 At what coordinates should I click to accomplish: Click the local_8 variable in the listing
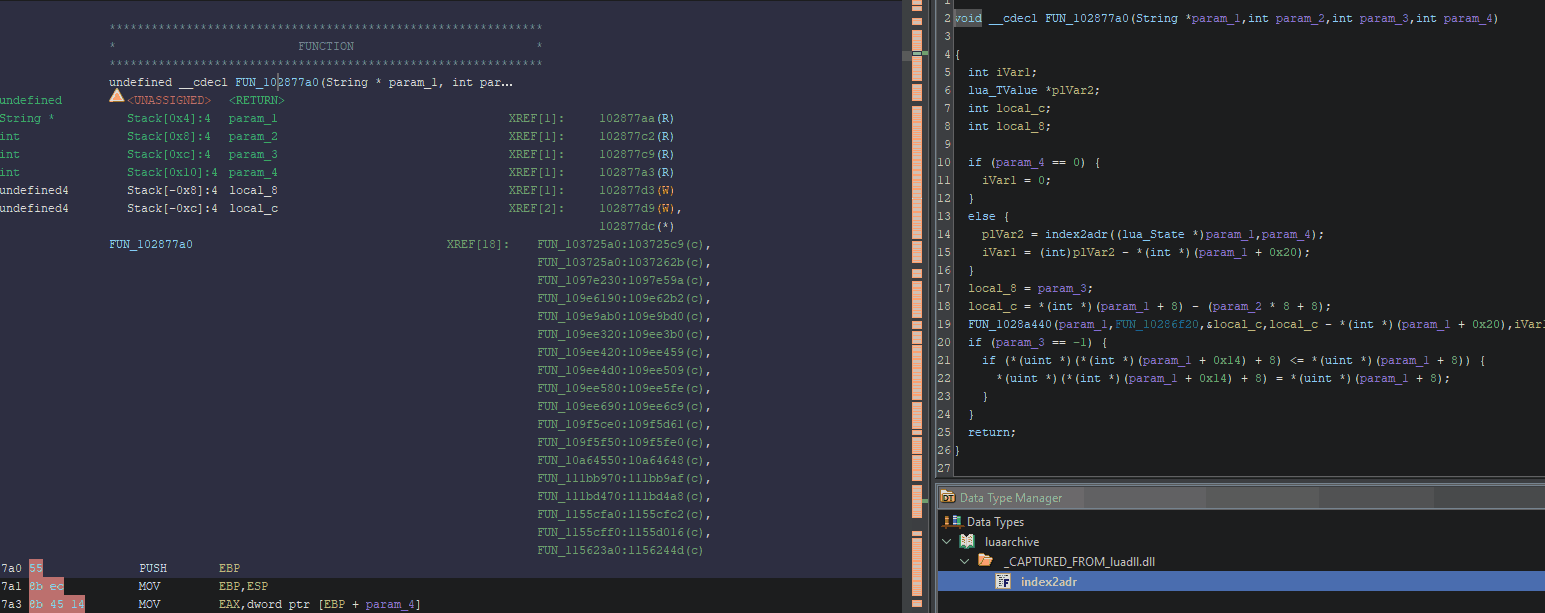click(x=253, y=190)
